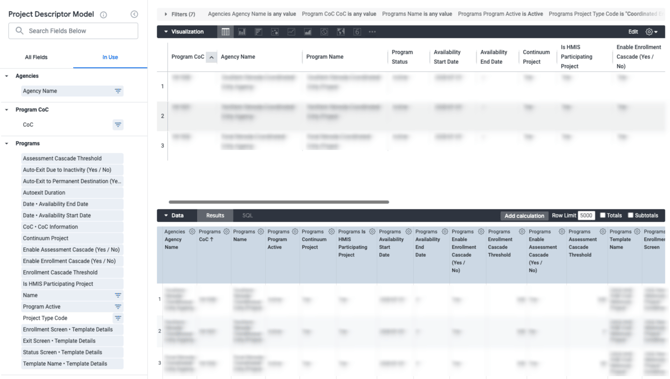Click filter icon on CoC field

(118, 125)
